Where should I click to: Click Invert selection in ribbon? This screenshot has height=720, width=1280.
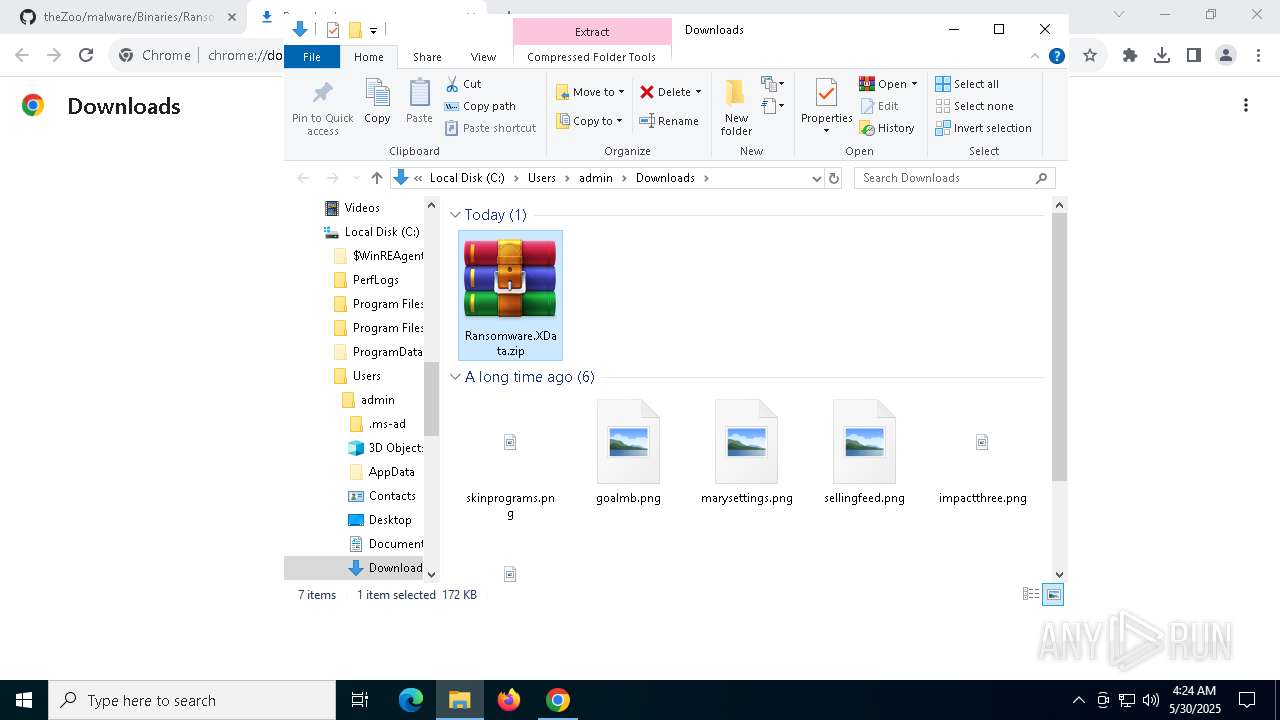tap(983, 128)
